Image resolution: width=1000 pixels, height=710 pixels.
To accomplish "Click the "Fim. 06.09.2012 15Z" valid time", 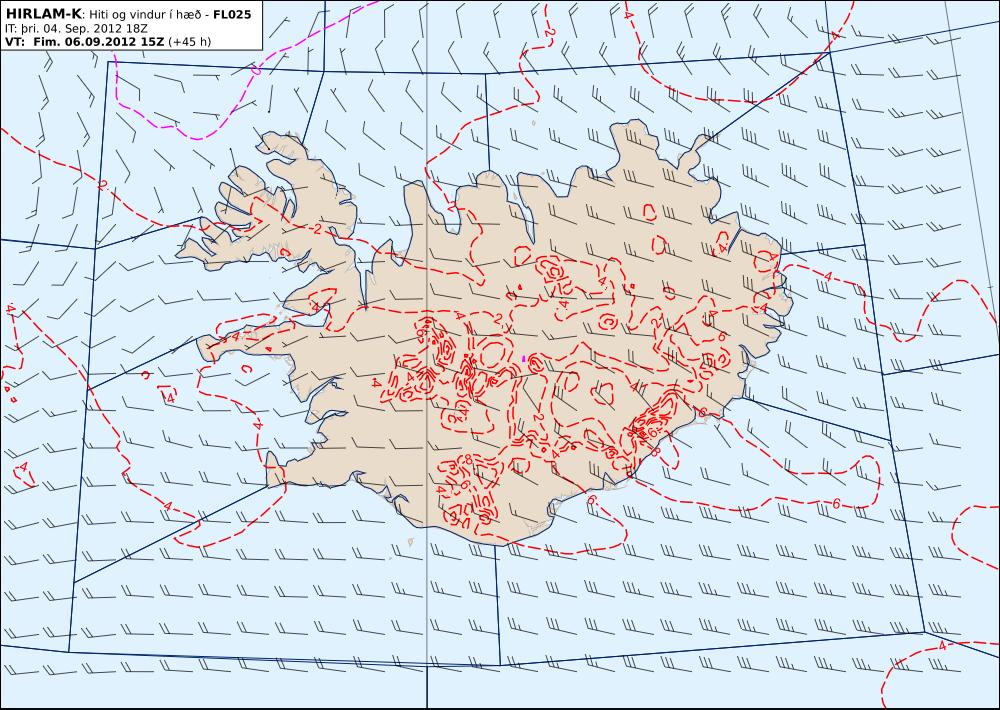I will pos(98,41).
